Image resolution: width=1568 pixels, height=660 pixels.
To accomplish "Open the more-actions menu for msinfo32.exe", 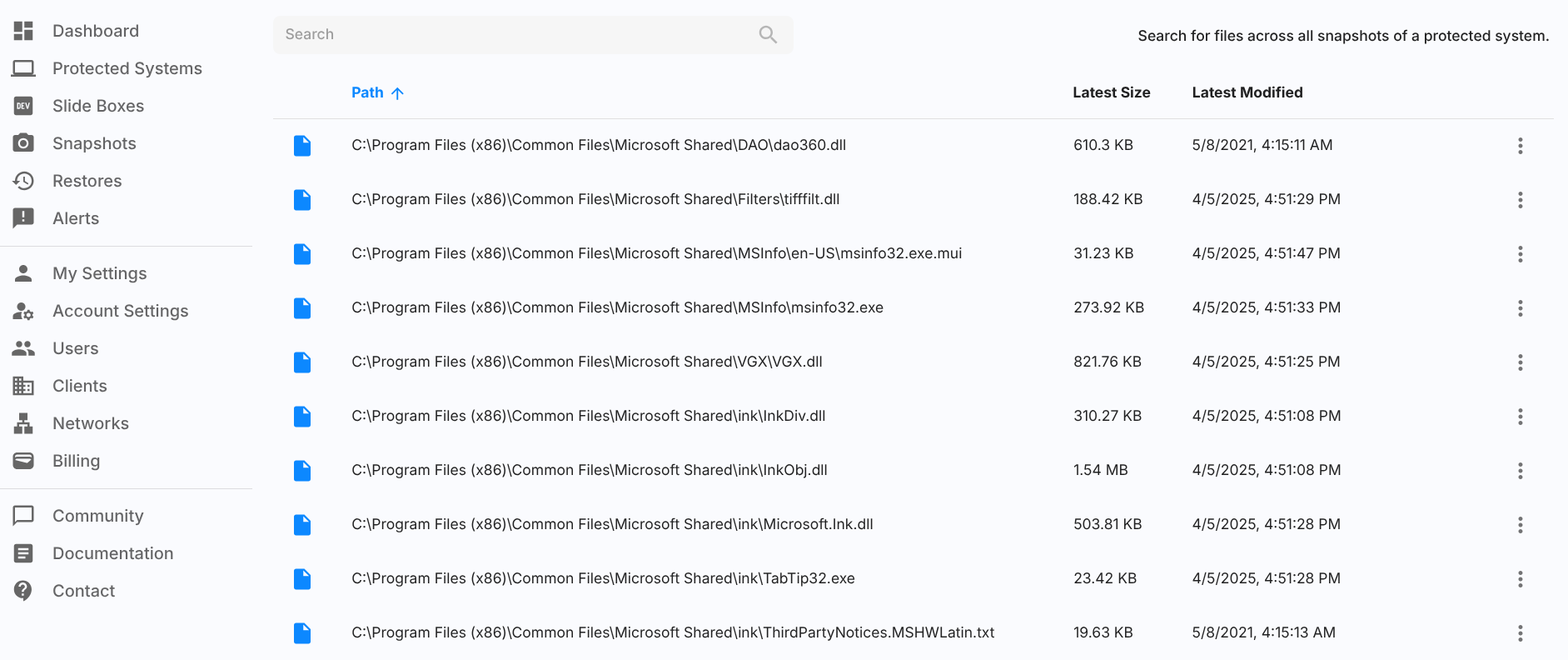I will (x=1520, y=308).
